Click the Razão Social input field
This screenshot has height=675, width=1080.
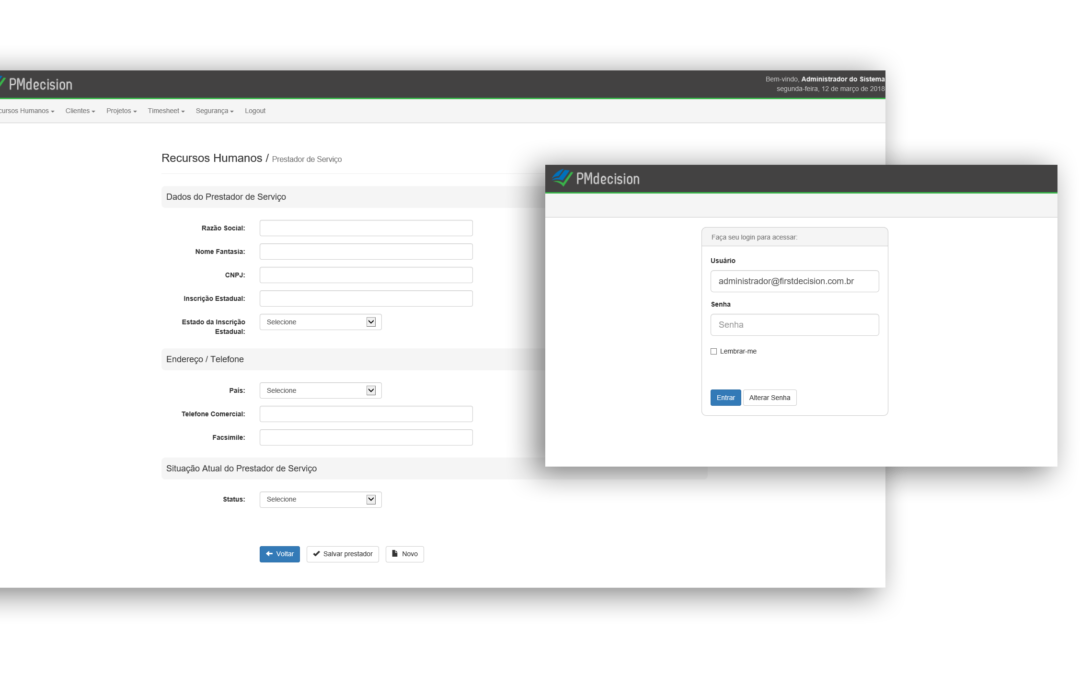pos(366,228)
